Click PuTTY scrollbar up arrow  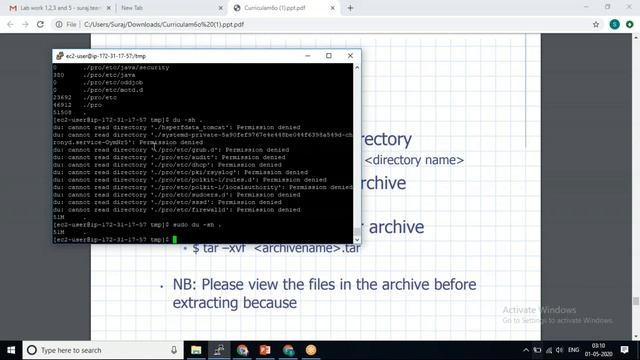coord(357,67)
